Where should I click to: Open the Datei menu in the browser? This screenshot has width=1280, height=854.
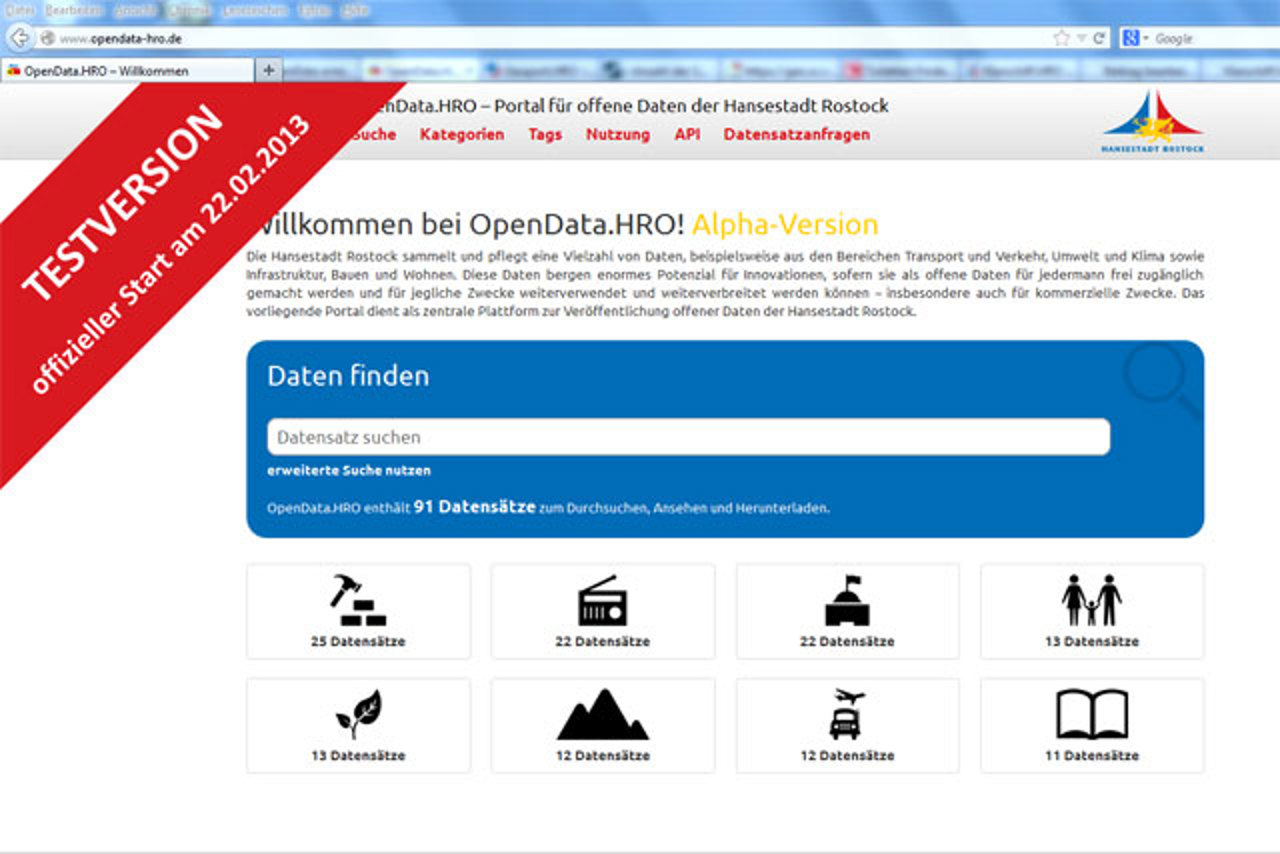(x=20, y=10)
